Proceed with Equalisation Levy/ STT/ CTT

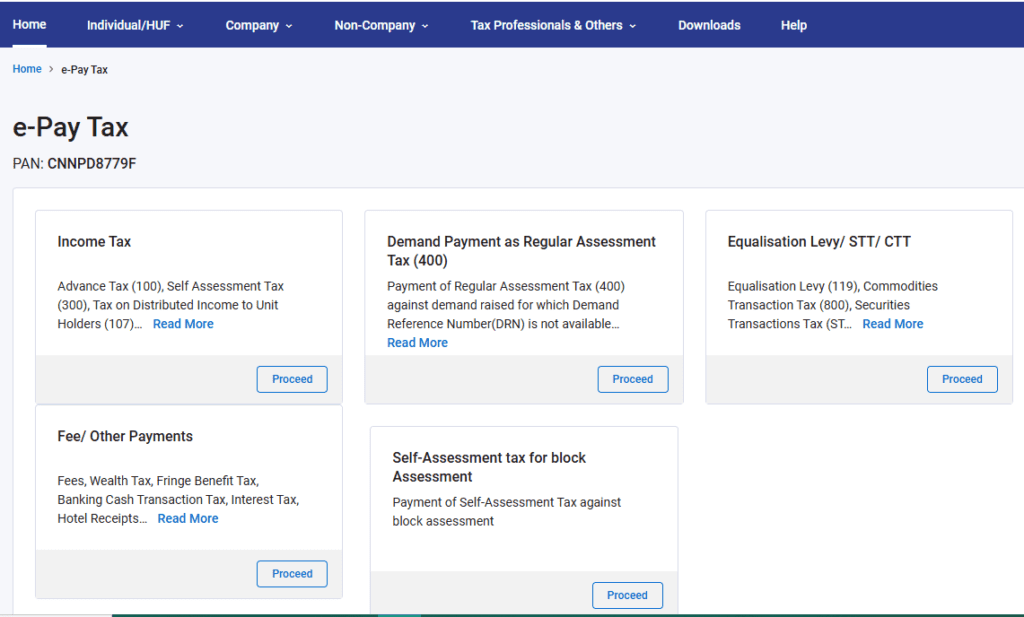[x=962, y=380]
